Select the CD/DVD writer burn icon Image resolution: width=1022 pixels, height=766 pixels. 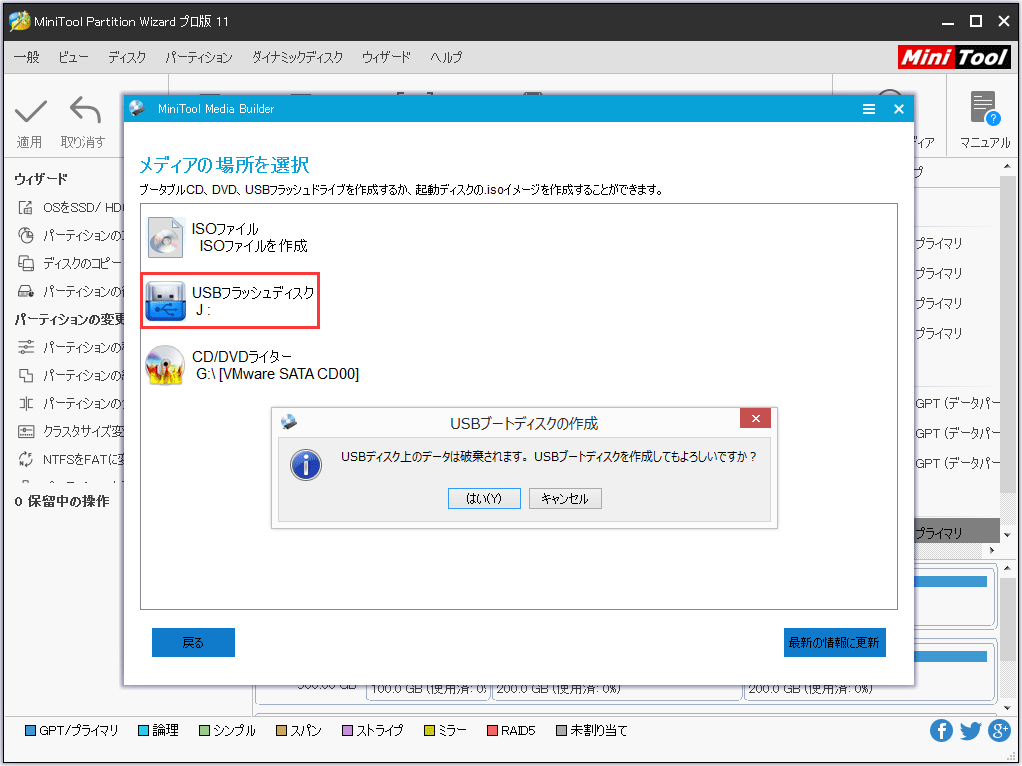tap(165, 365)
